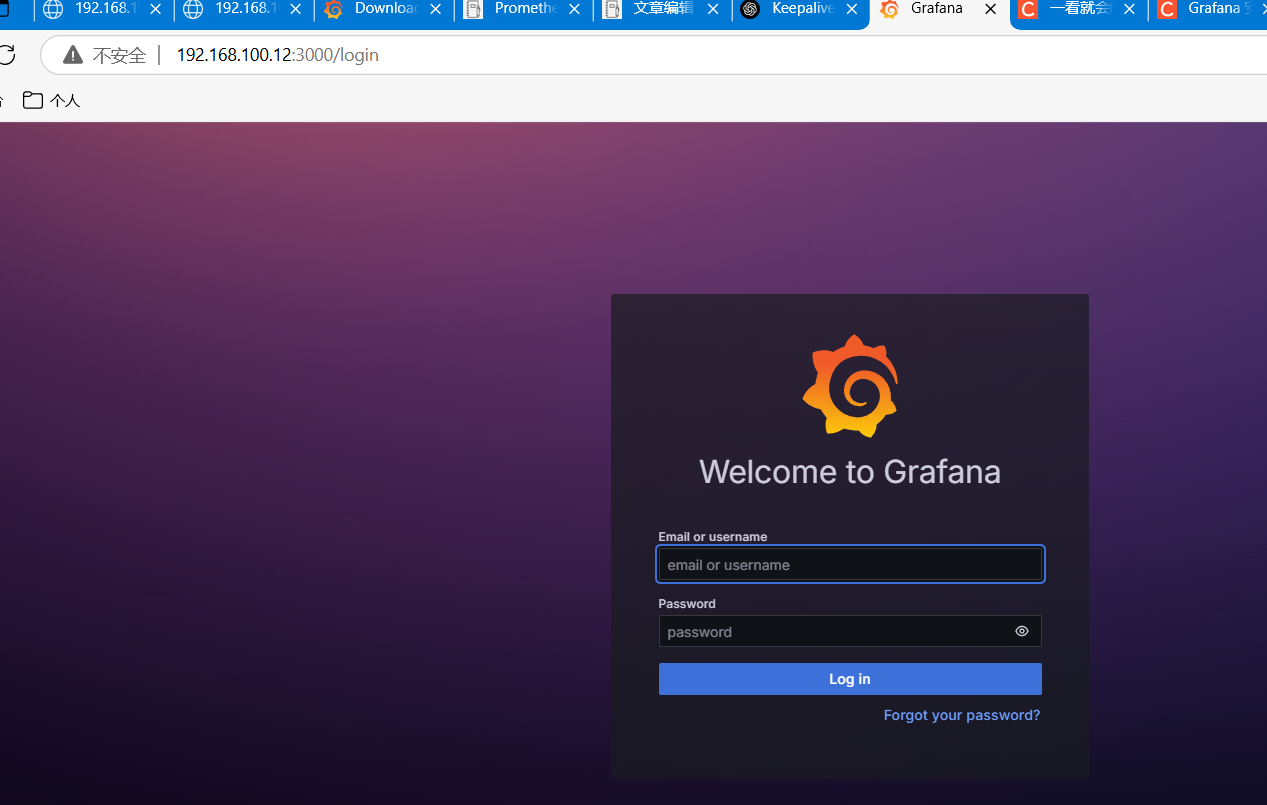Open the Forgot your password link

(962, 715)
